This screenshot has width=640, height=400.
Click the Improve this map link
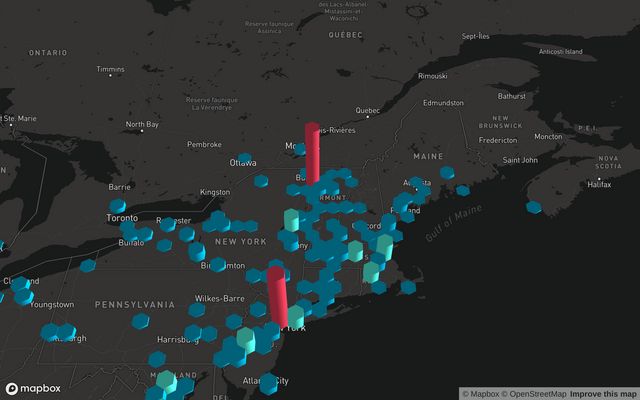tap(602, 393)
